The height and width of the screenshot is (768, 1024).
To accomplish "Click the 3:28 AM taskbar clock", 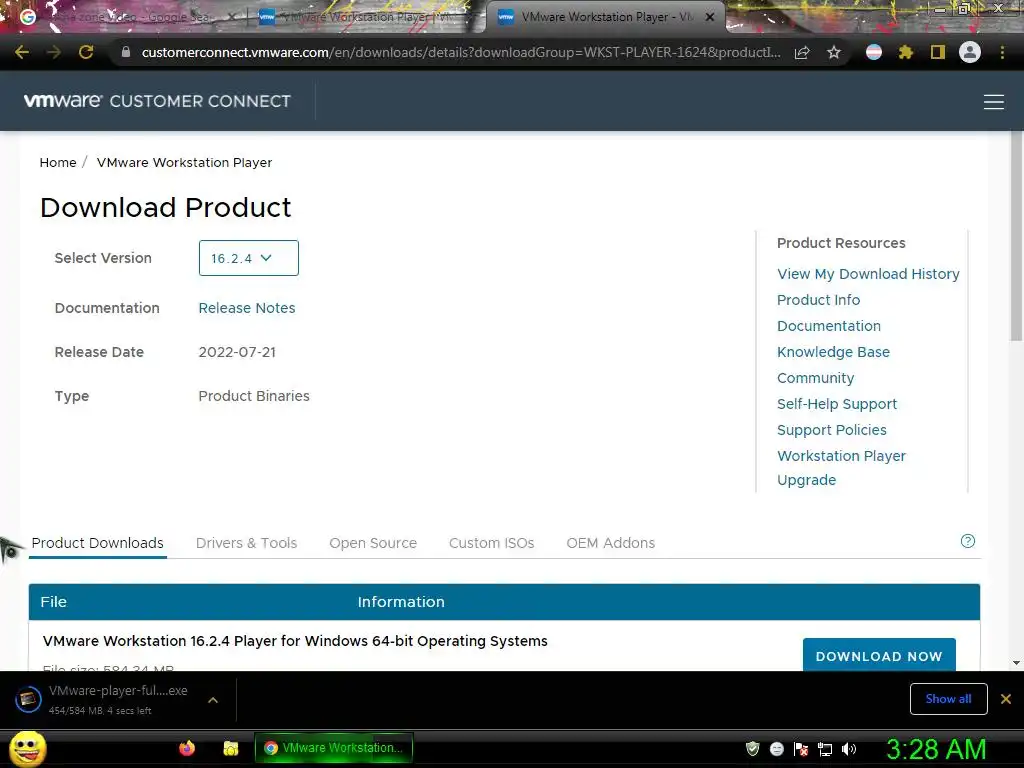I will pyautogui.click(x=936, y=749).
